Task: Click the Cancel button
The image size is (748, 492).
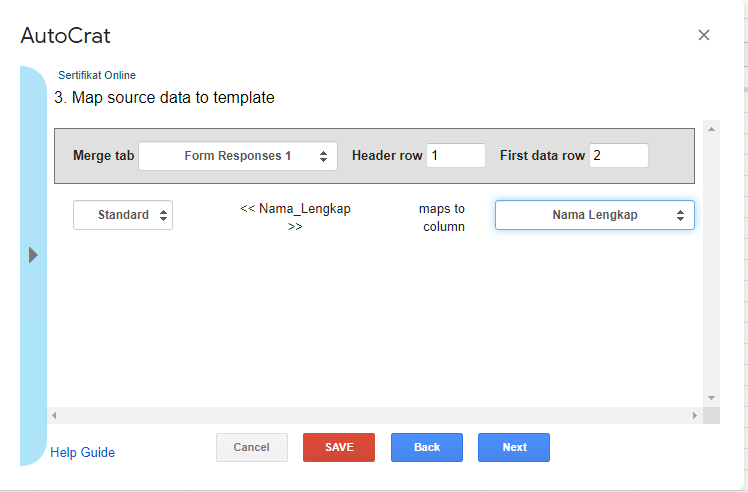Action: (251, 447)
